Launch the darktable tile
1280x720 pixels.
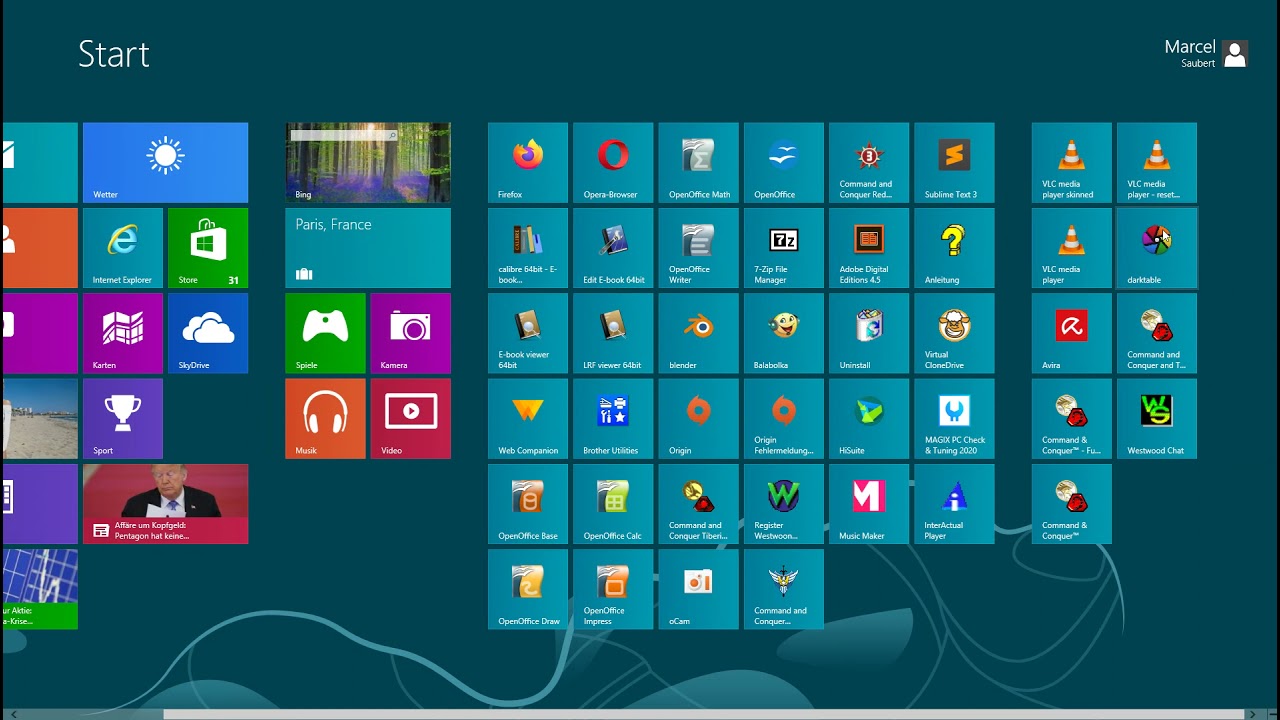click(x=1157, y=248)
